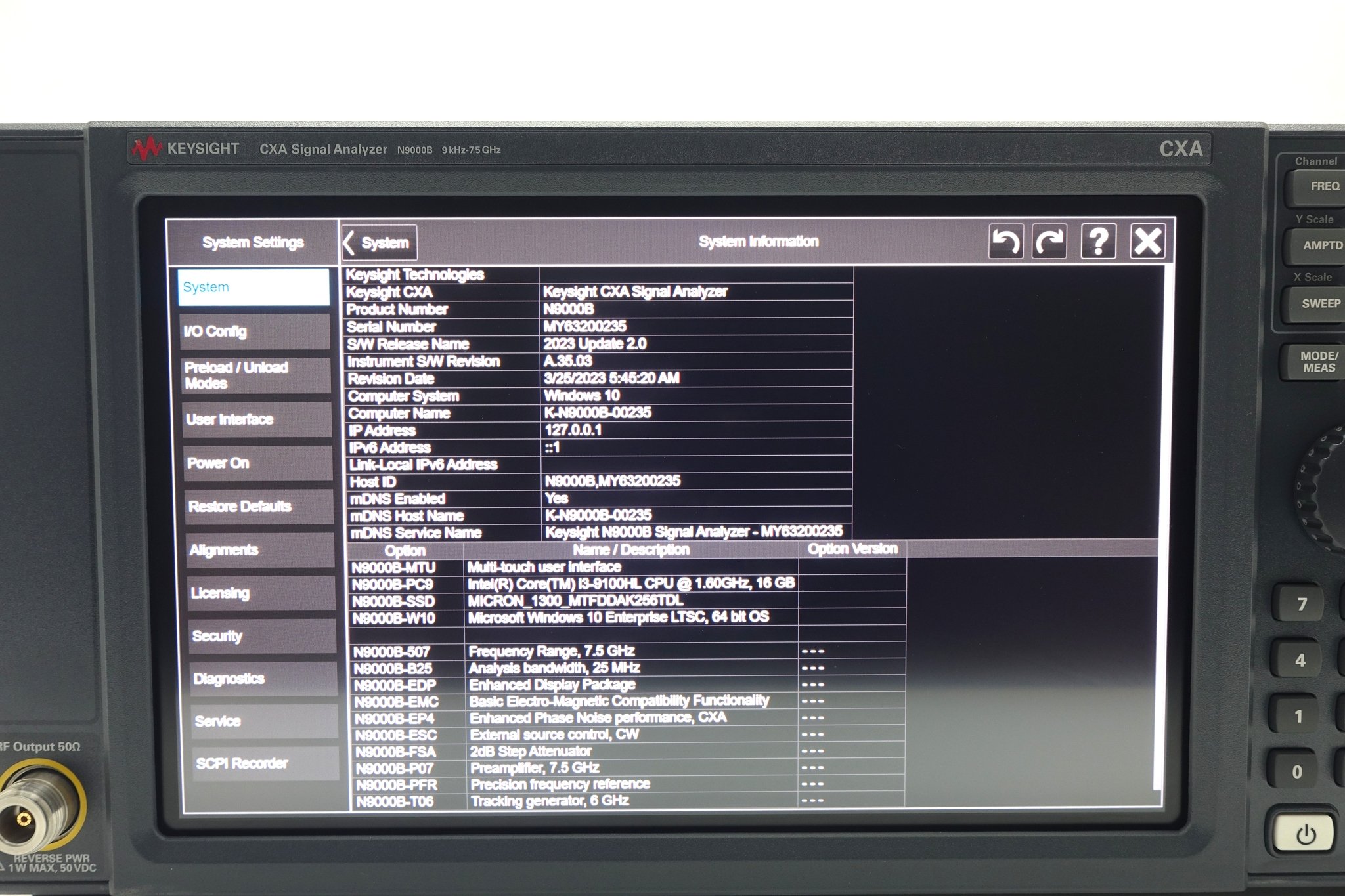Screen dimensions: 1345x896
Task: Click the Name / Description column header
Action: pyautogui.click(x=630, y=549)
